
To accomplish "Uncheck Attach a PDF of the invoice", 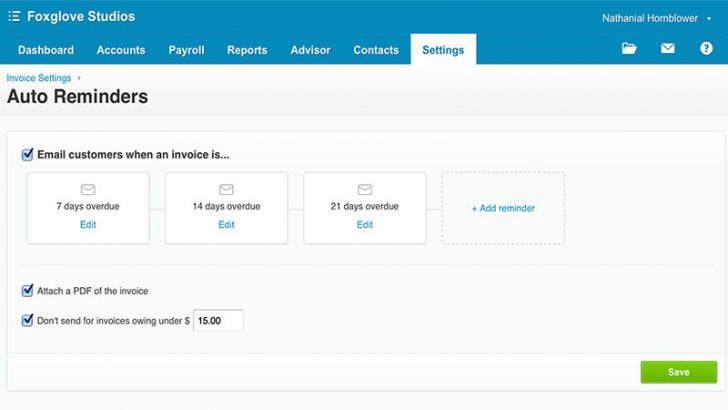I will [x=27, y=291].
